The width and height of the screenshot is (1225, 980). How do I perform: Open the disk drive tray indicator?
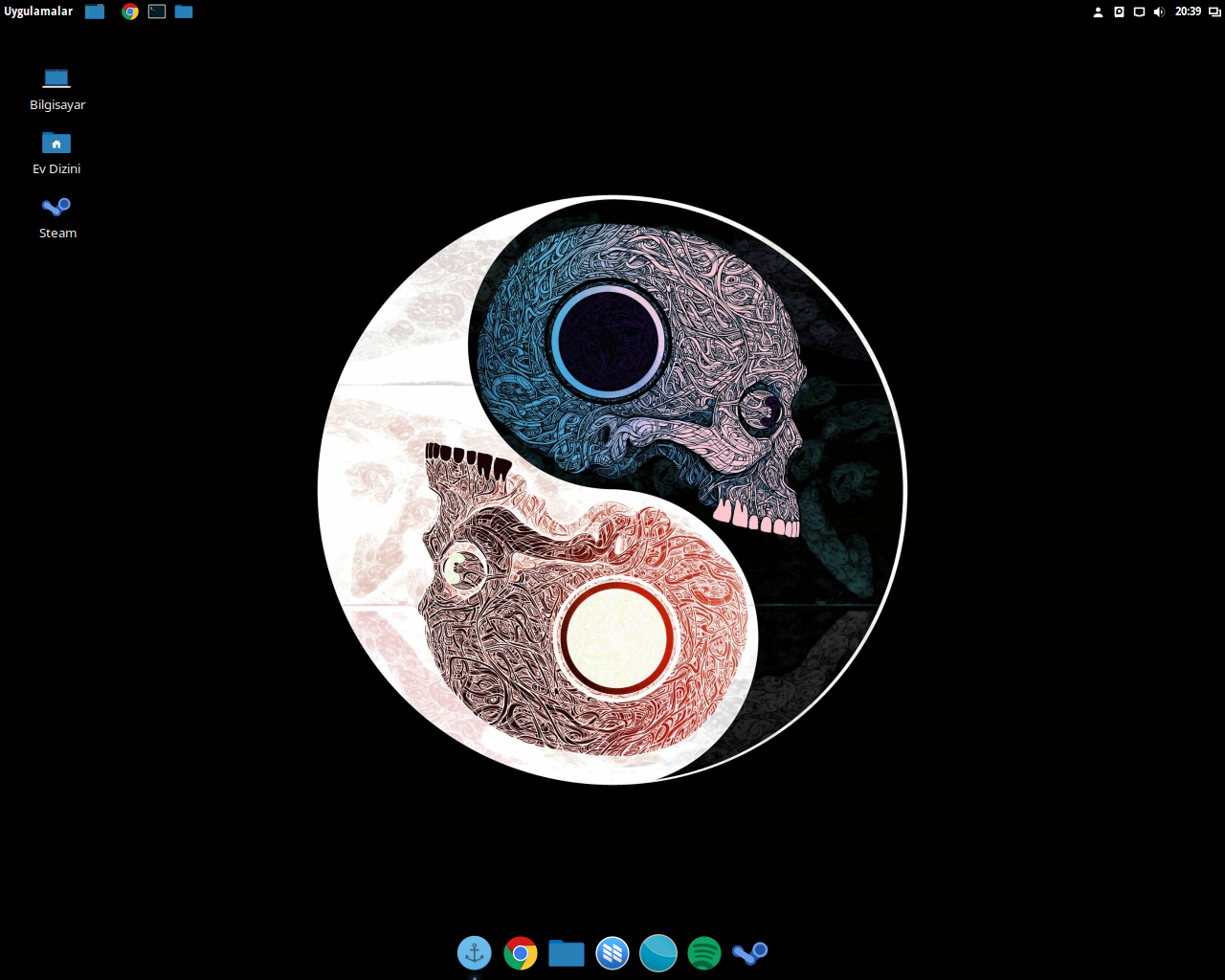pos(1119,11)
